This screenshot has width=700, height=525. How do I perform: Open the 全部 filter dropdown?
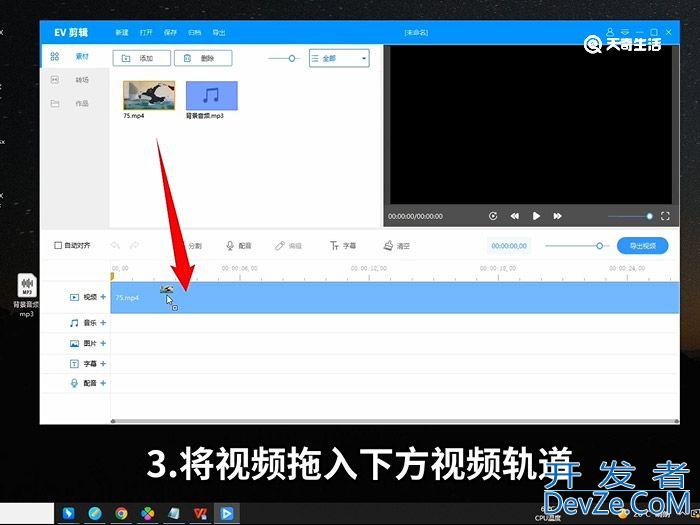tap(339, 58)
